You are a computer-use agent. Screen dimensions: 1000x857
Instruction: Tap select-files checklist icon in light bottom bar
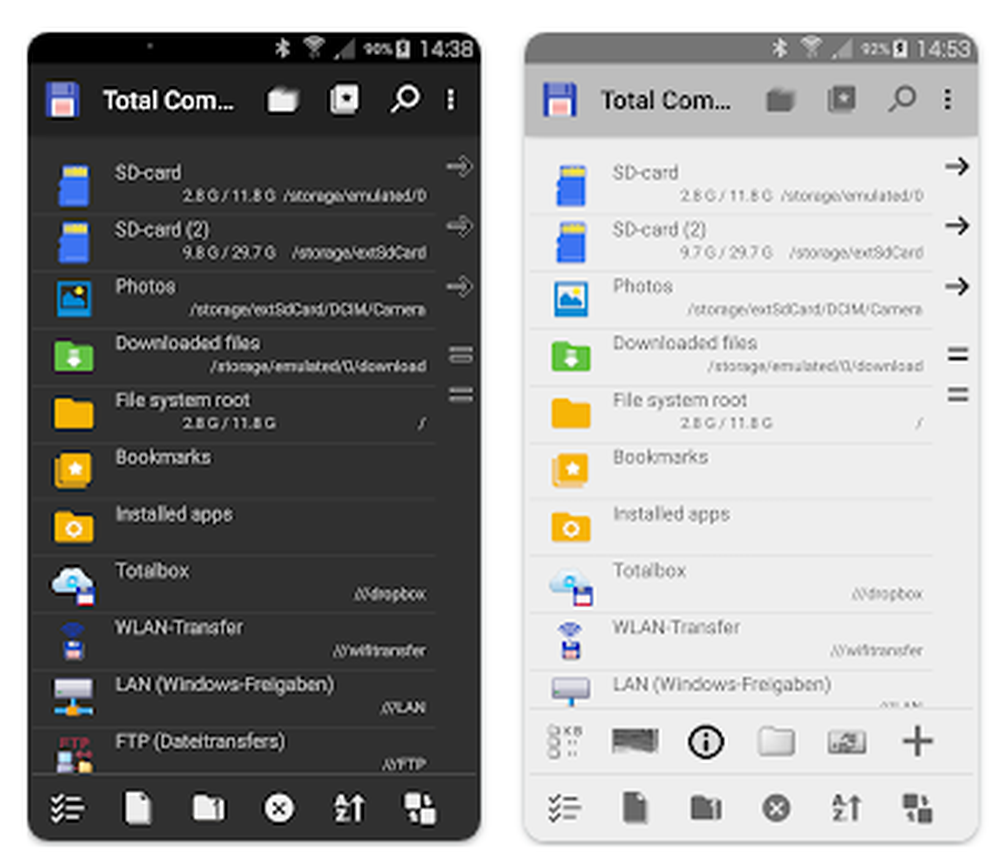click(x=564, y=809)
